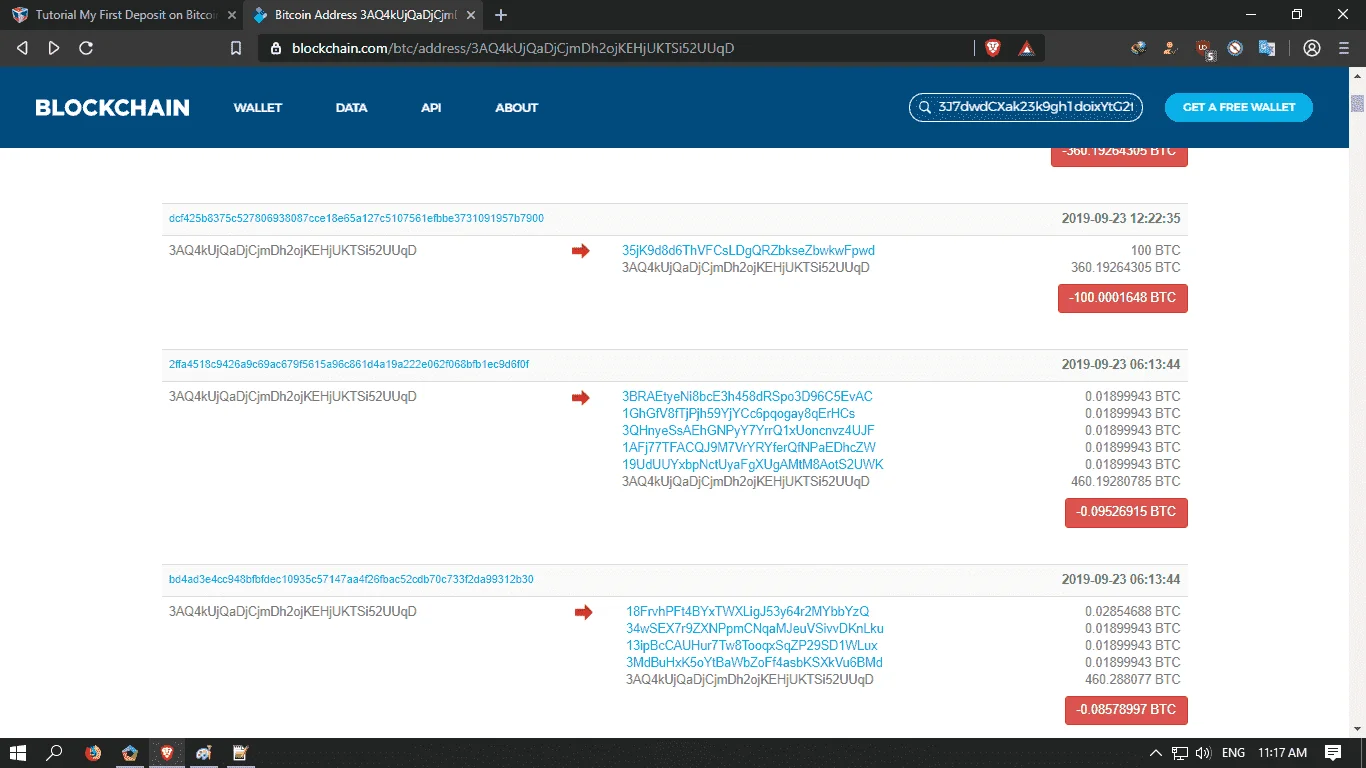
Task: Open a new browser tab
Action: point(501,15)
